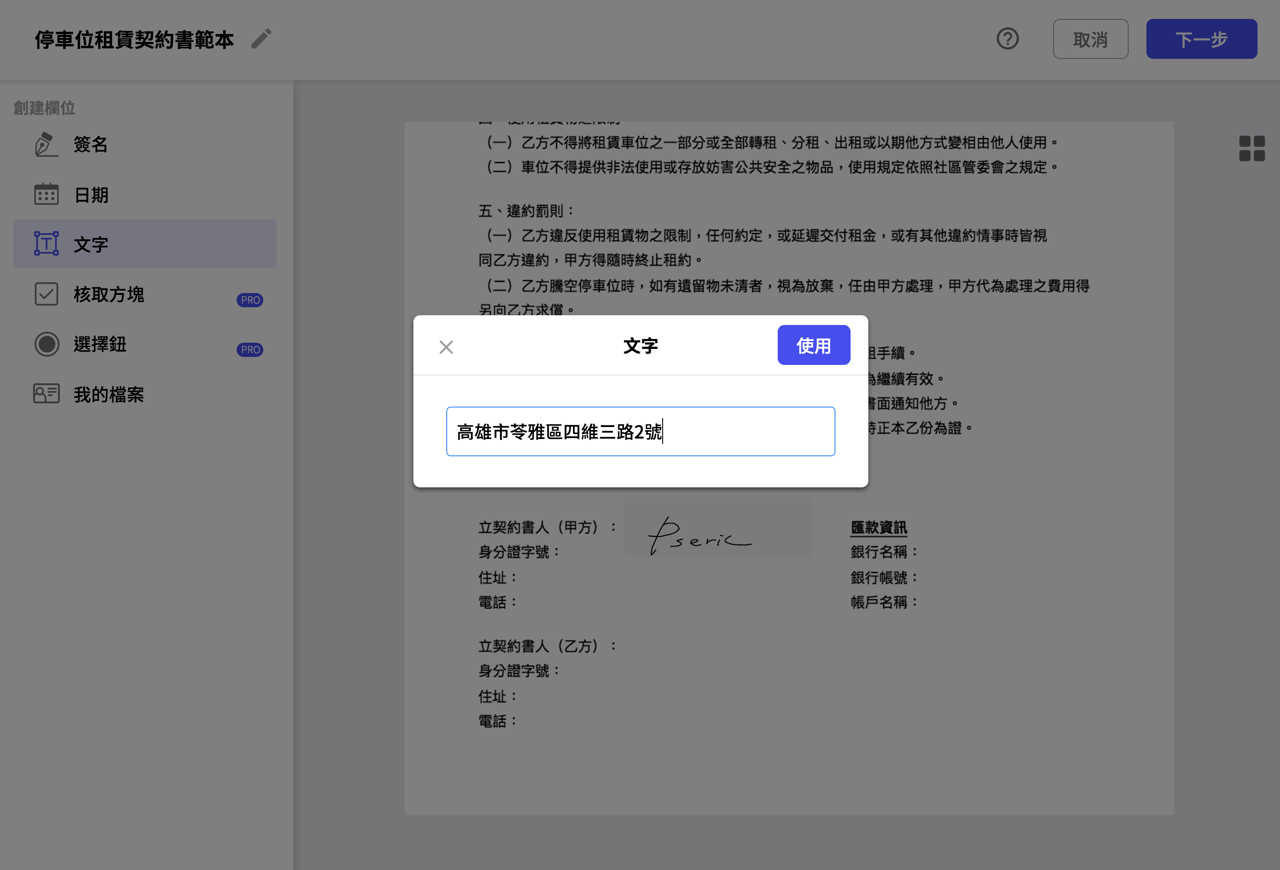Click the 五、違約罰則 heading in document
Screen dimensions: 1280x870
point(527,211)
